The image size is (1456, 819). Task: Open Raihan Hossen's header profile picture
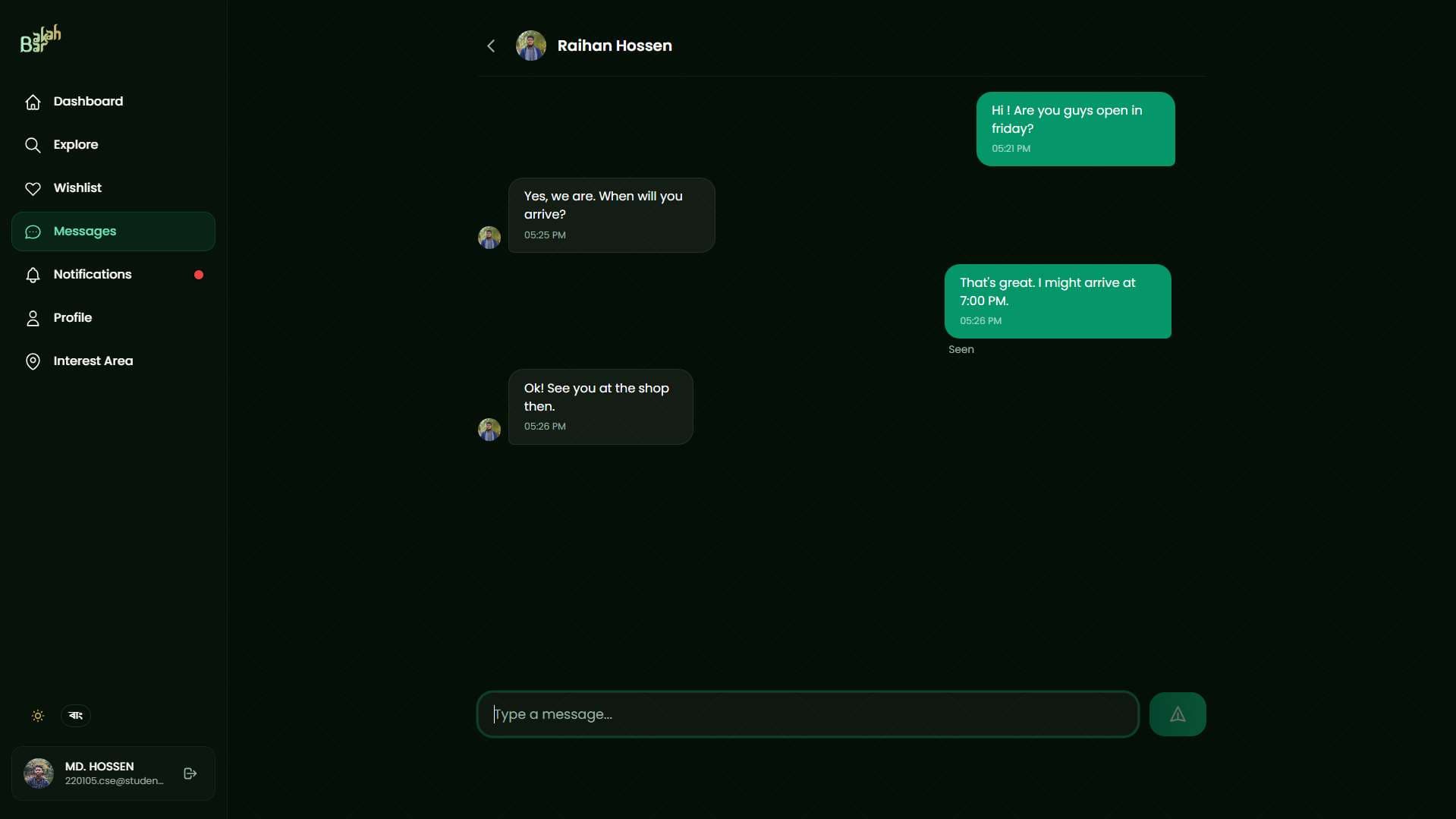[x=531, y=46]
